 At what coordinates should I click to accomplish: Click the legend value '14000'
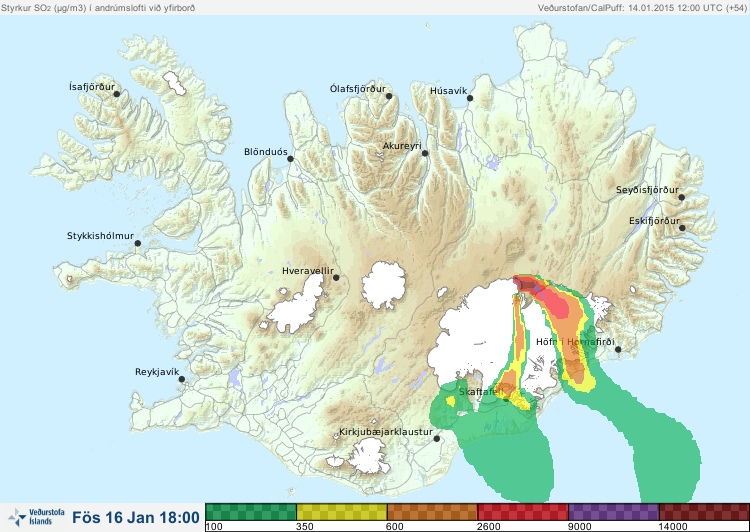[x=673, y=527]
